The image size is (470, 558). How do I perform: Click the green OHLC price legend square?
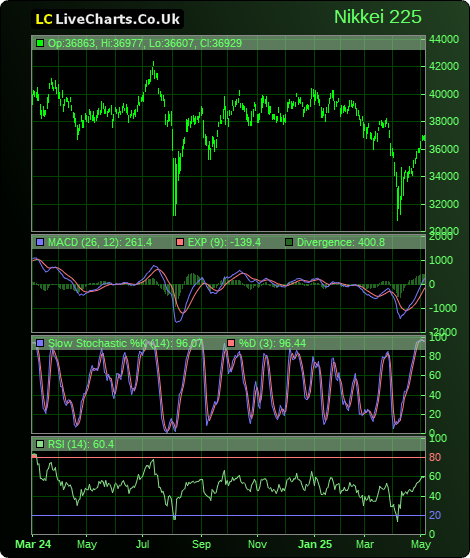(40, 43)
